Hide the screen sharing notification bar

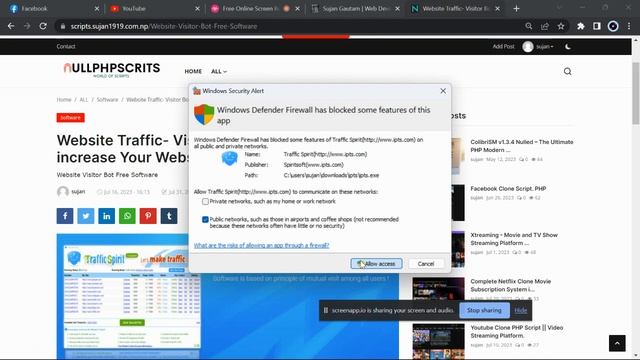520,310
